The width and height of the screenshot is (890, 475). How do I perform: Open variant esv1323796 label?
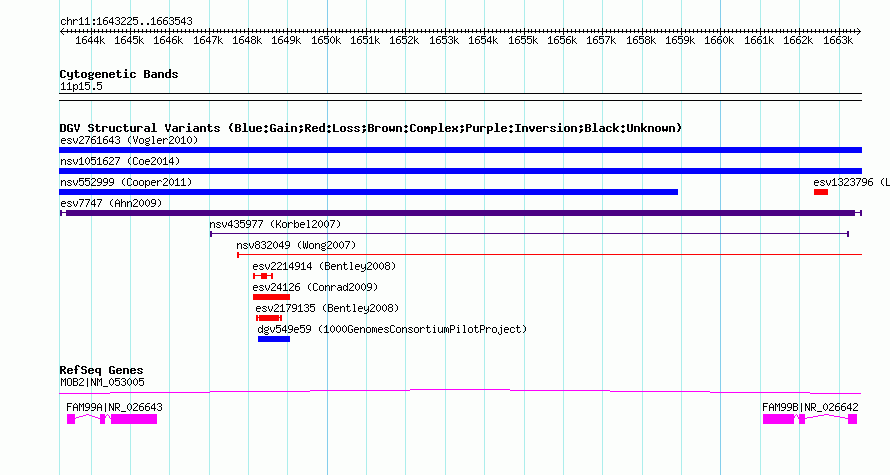tap(850, 182)
